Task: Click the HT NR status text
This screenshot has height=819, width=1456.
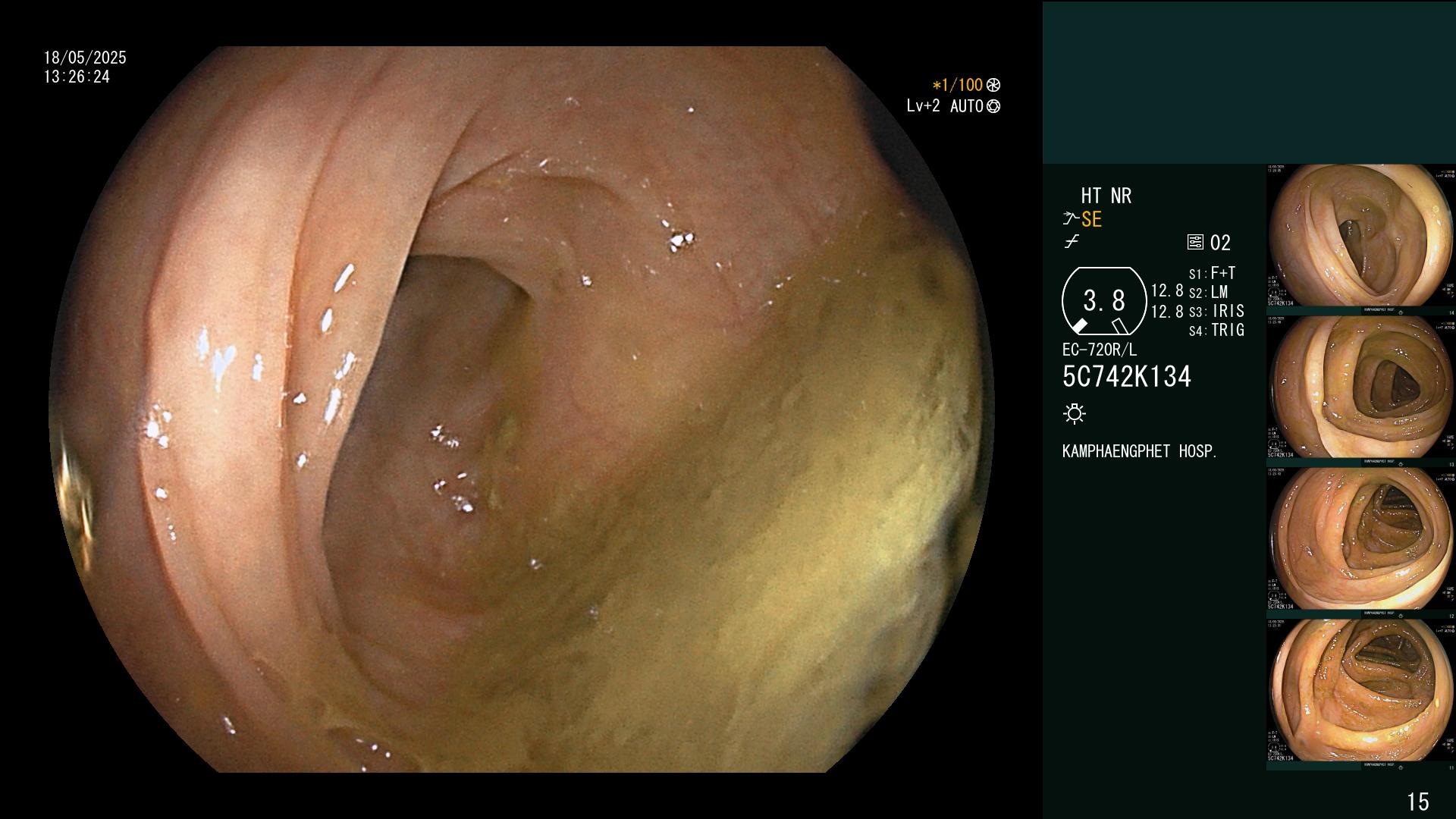Action: click(x=1106, y=196)
